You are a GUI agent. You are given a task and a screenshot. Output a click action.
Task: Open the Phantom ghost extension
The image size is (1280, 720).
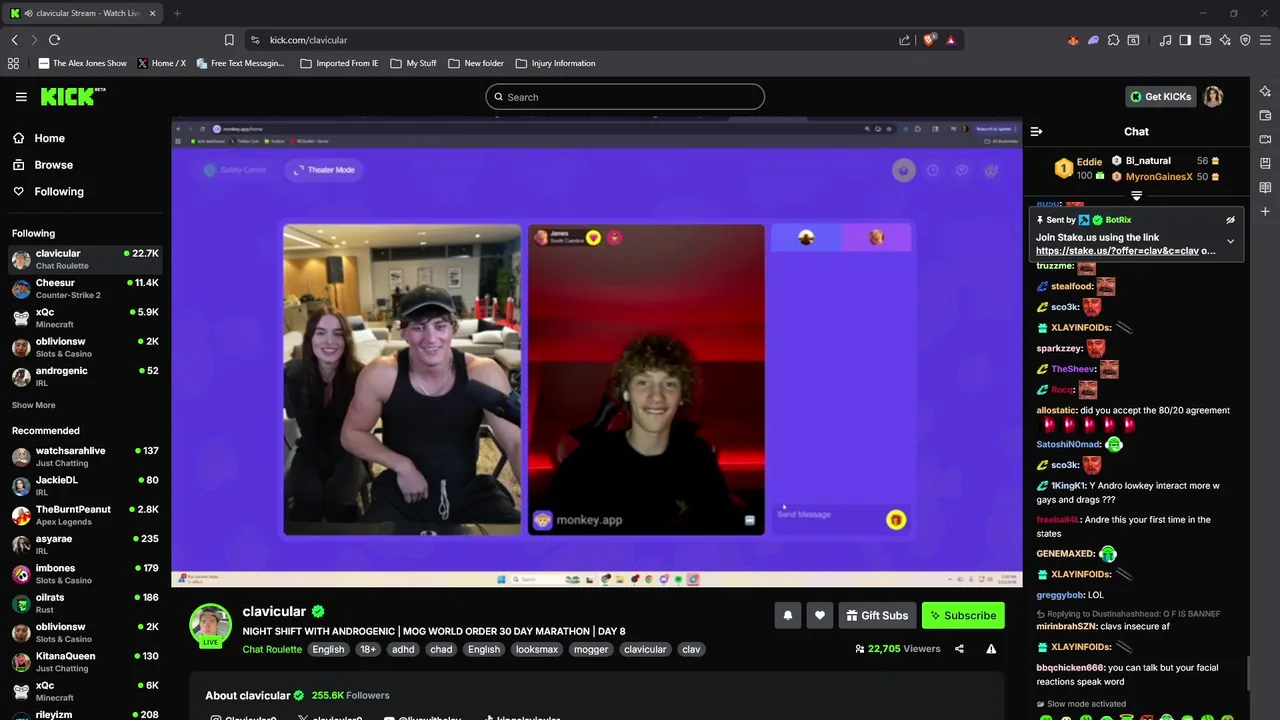click(1093, 40)
